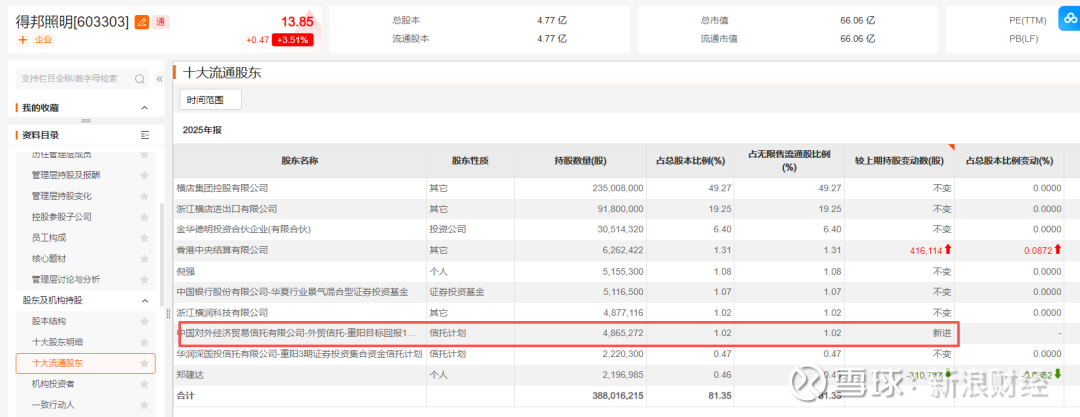Click shareholder 倪强
The height and width of the screenshot is (417, 1080).
pyautogui.click(x=185, y=271)
